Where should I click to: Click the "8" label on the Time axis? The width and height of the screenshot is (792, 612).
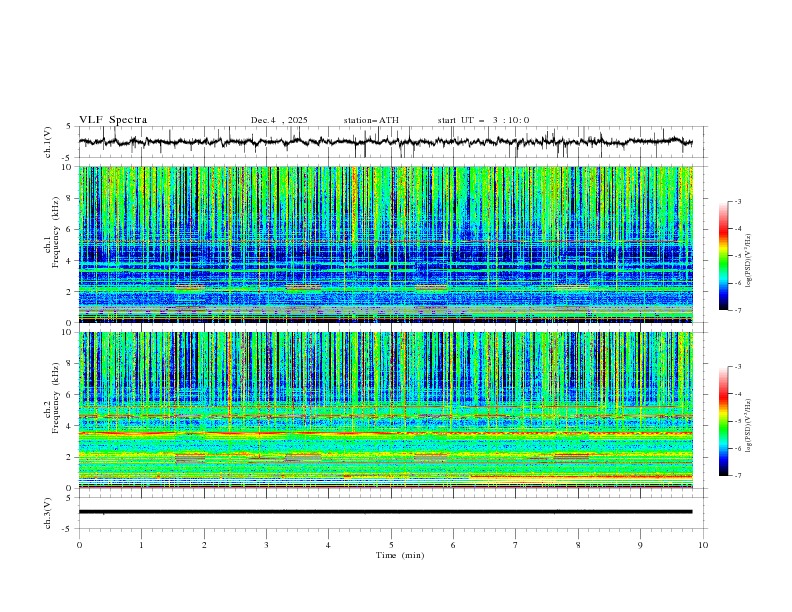point(578,545)
